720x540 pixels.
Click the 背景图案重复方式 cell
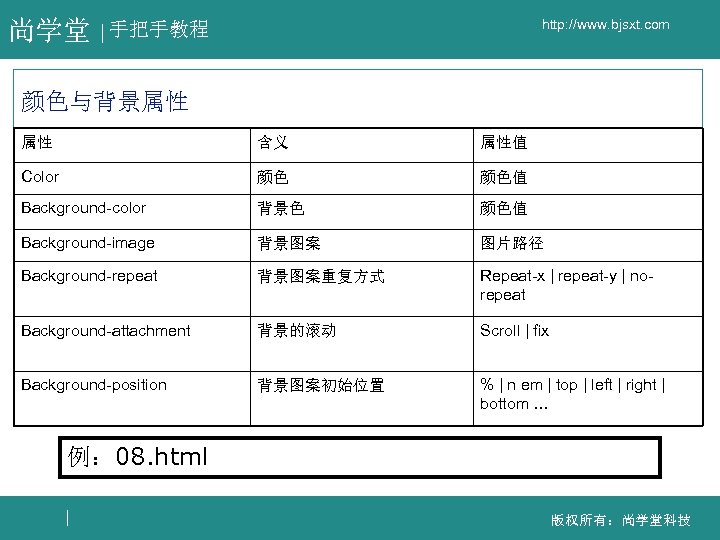(x=362, y=289)
